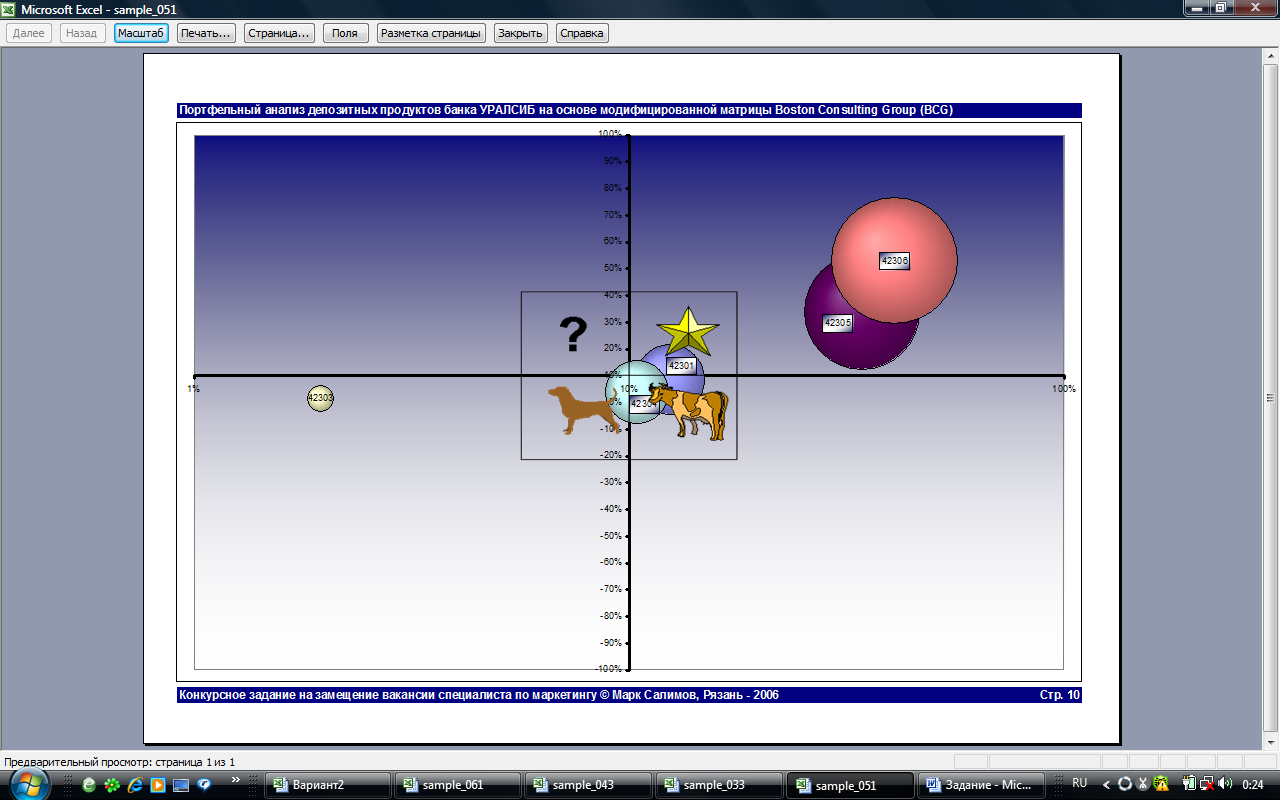Launch Internet Explorer from quick launch
Screen dimensions: 1280x800
click(135, 785)
